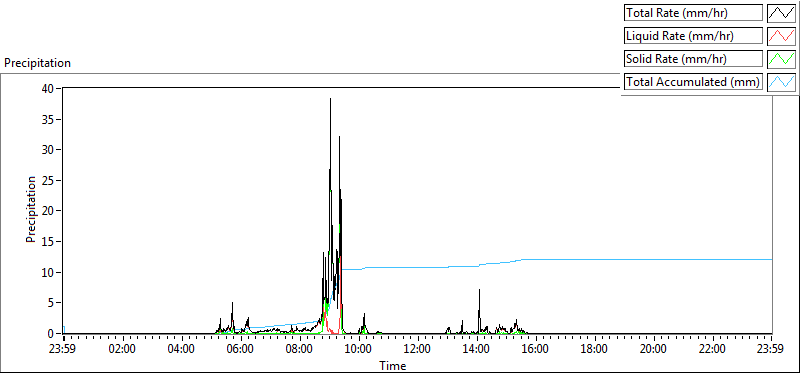The height and width of the screenshot is (373, 800).
Task: Click the Liquid Rate red line icon
Action: 781,36
